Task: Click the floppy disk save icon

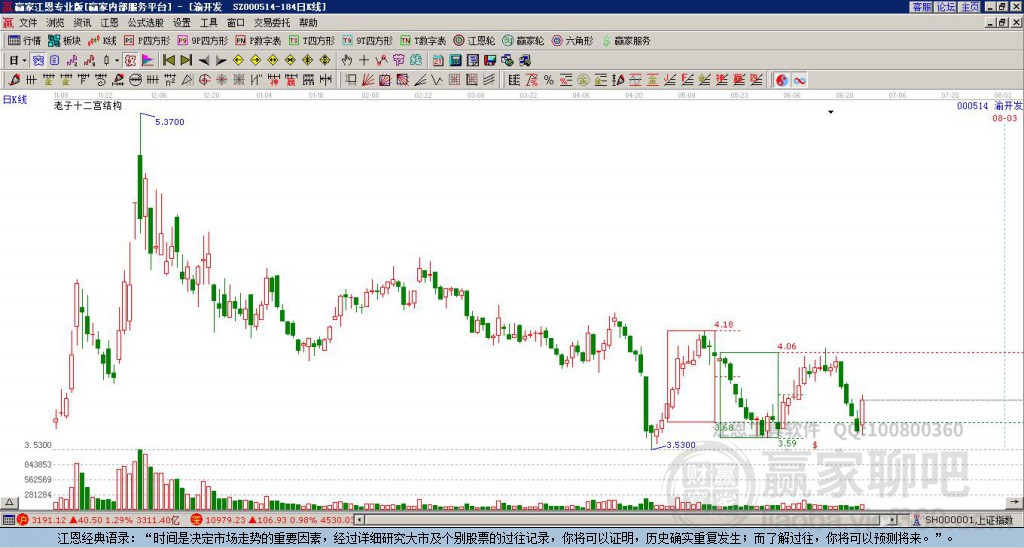Action: (490, 60)
